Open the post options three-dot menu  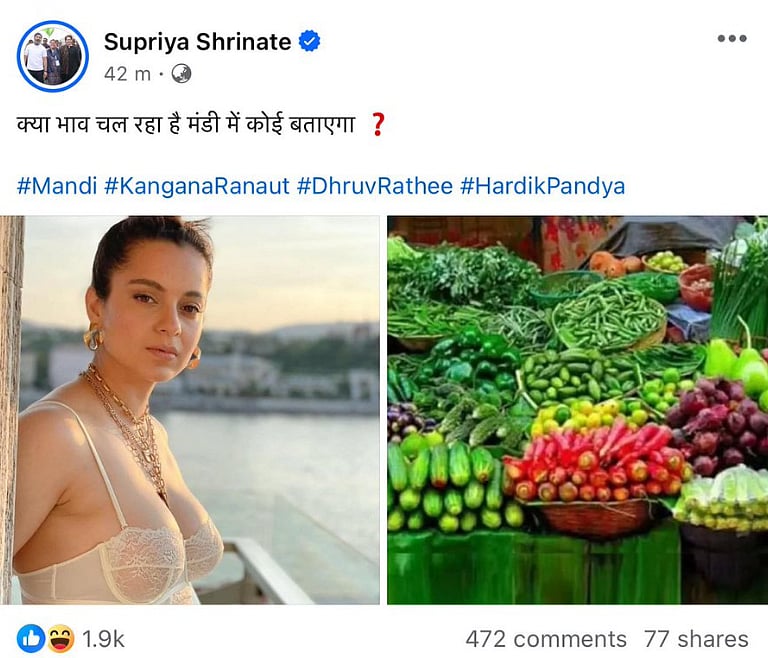[x=732, y=39]
